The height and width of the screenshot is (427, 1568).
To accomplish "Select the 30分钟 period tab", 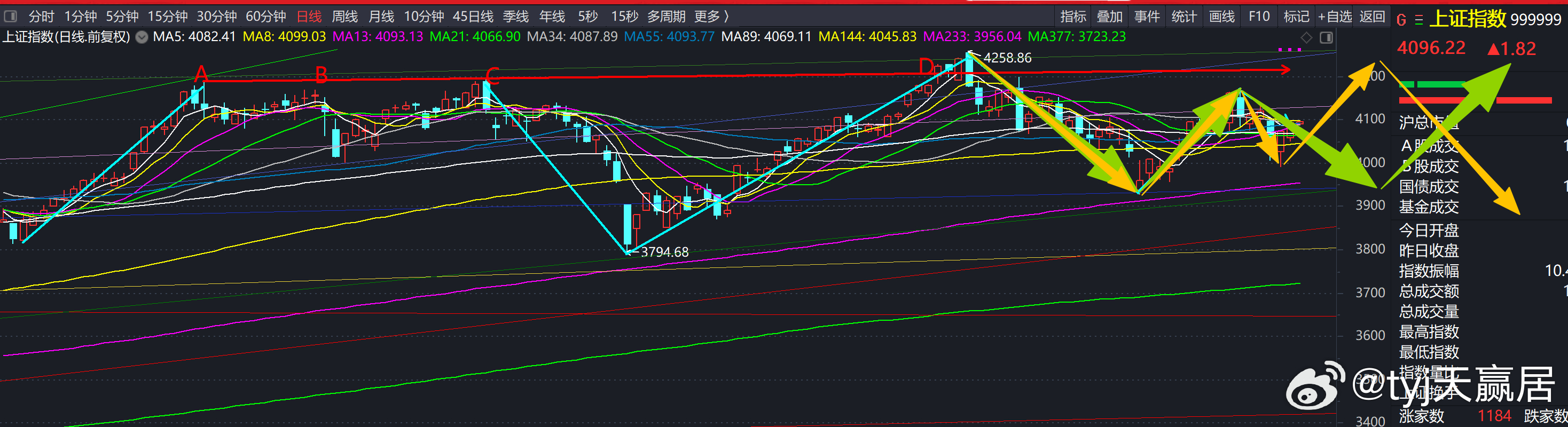I will (217, 17).
